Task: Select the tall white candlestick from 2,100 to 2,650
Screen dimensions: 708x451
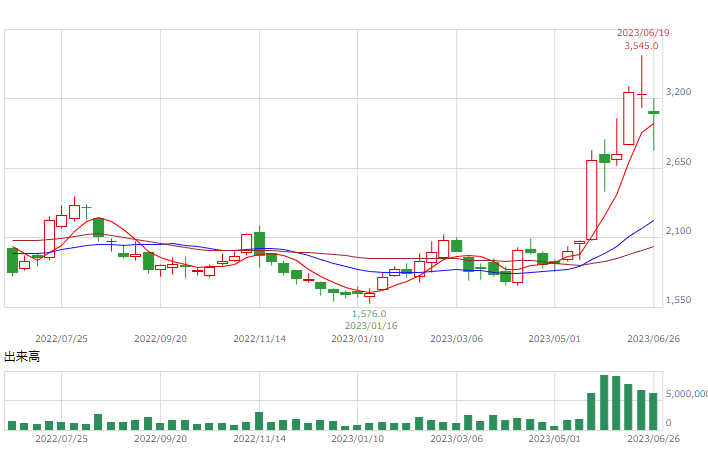Action: (592, 200)
